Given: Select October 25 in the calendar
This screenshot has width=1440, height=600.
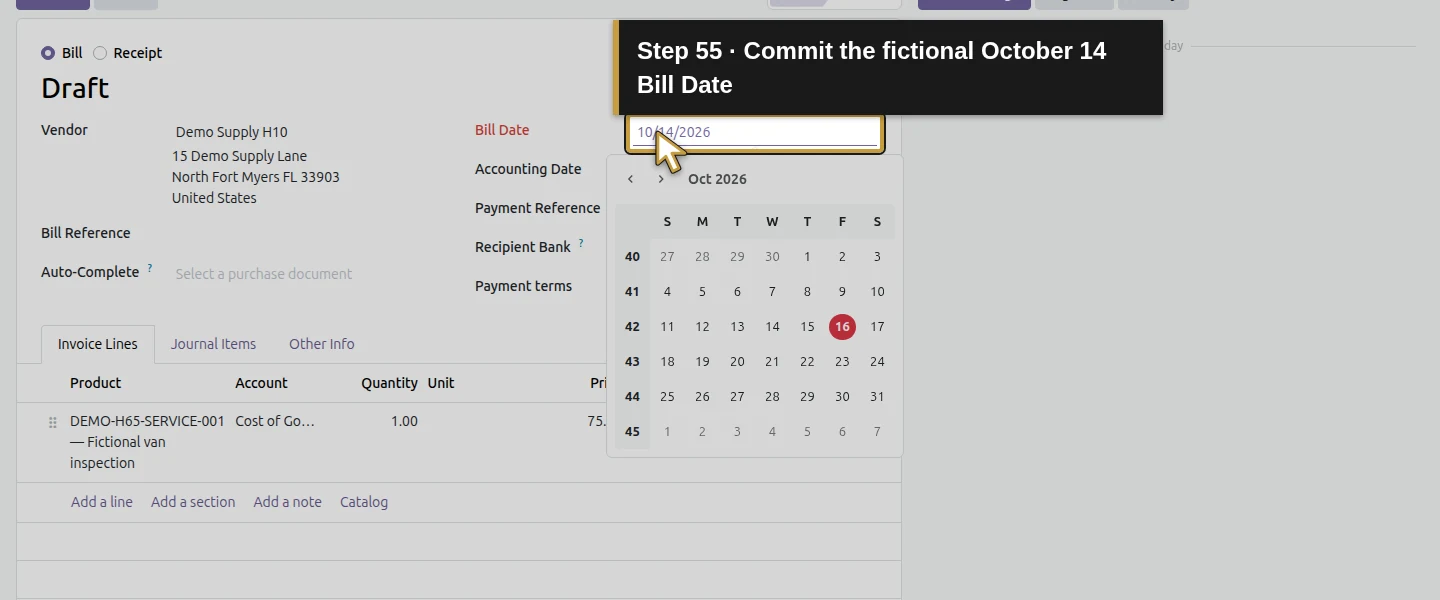Looking at the screenshot, I should tap(667, 397).
